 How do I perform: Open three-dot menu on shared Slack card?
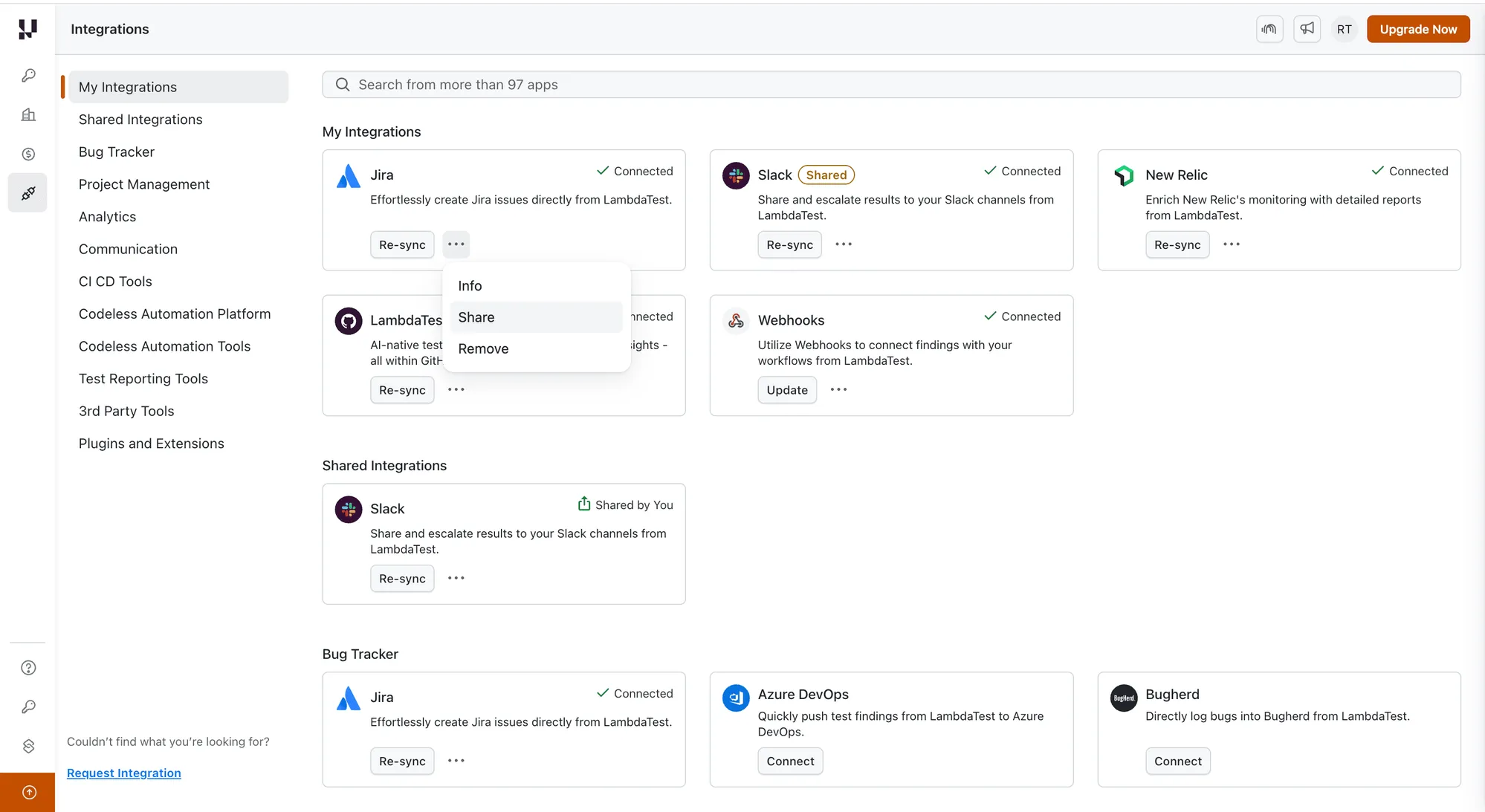(456, 579)
